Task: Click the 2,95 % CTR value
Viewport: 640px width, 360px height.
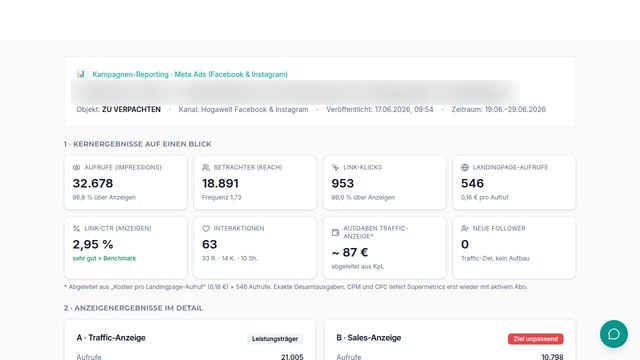Action: 93,244
